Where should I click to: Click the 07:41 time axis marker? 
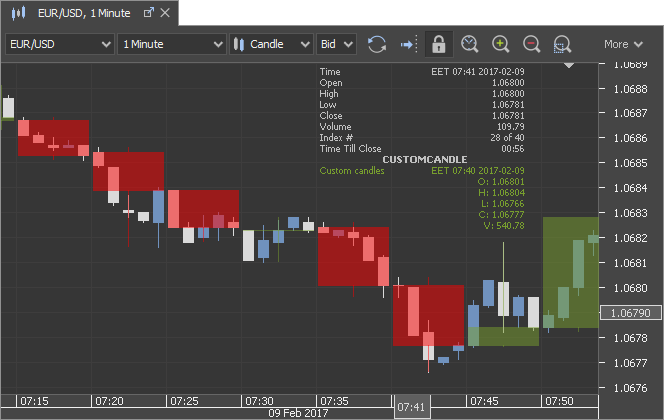(411, 408)
